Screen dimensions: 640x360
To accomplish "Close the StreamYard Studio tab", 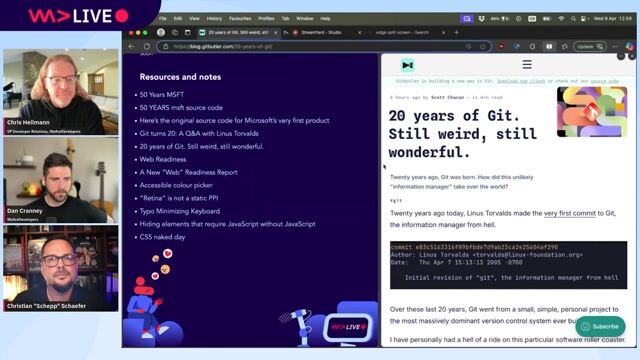I will pos(360,33).
